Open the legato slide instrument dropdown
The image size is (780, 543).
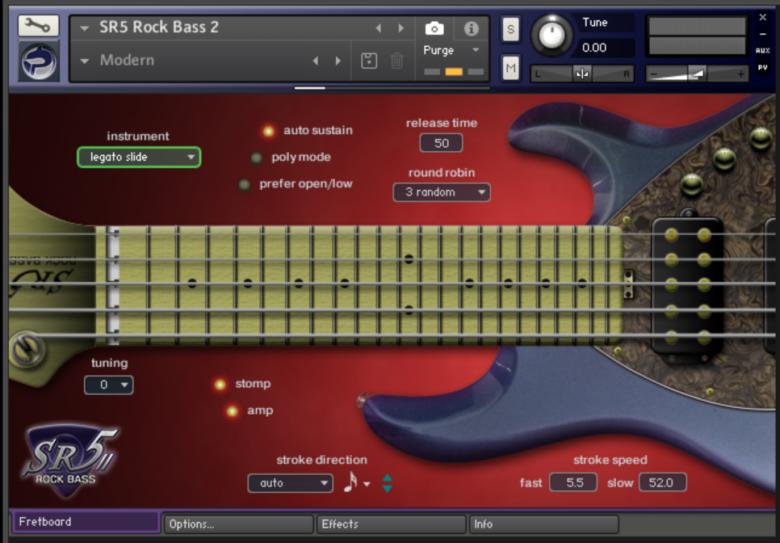pyautogui.click(x=139, y=157)
